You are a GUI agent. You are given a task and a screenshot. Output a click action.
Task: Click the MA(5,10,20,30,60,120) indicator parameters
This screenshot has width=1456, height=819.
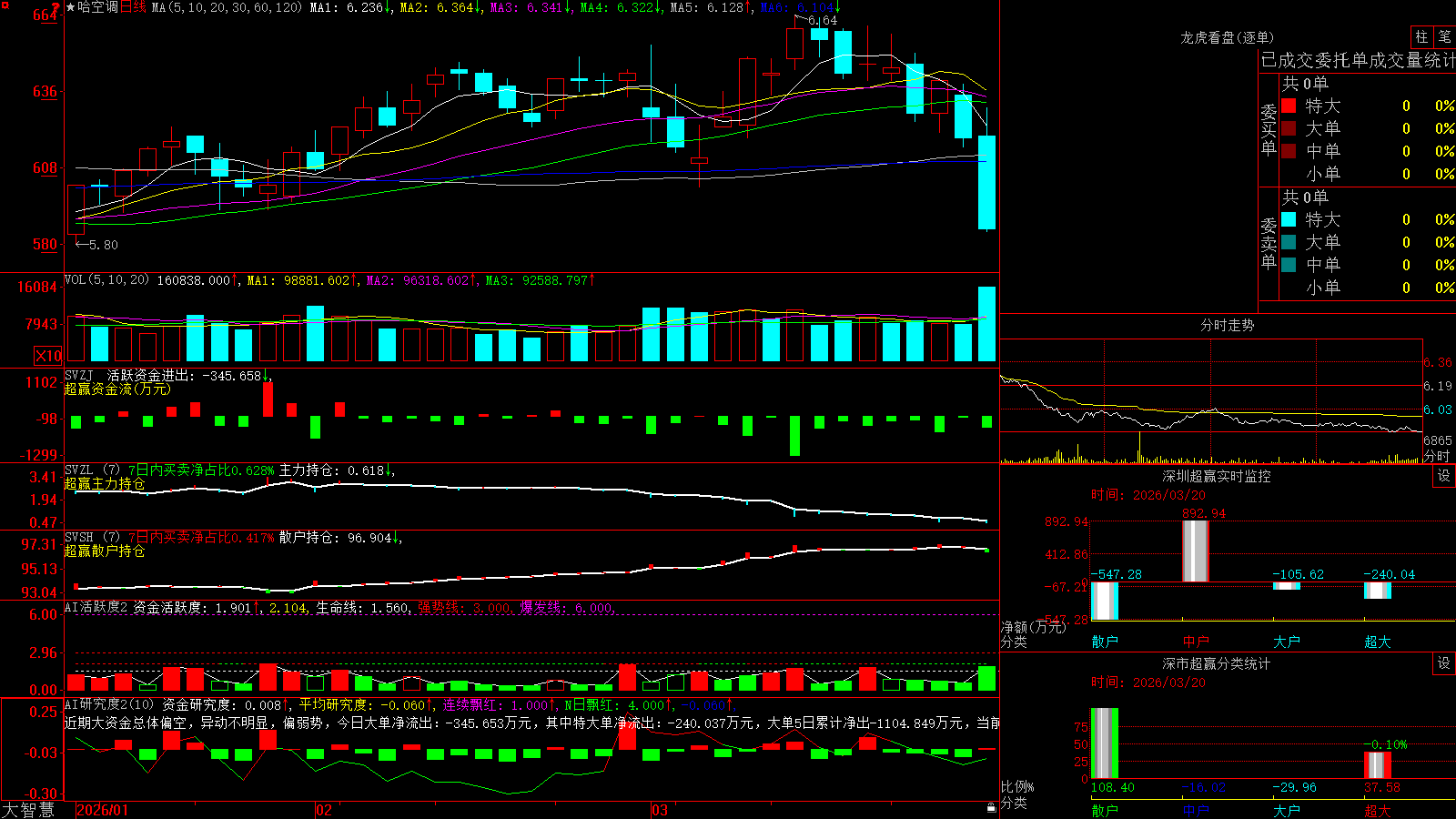(x=227, y=7)
